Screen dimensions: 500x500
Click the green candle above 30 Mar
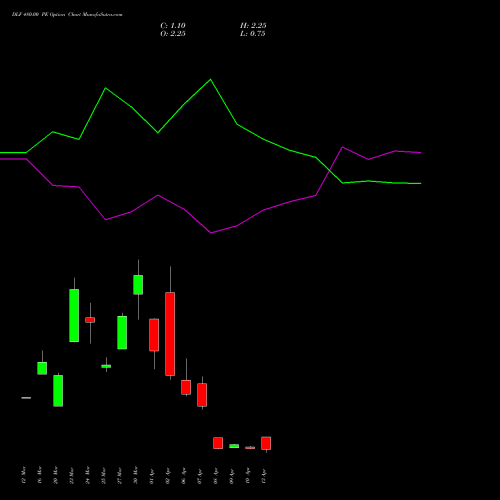point(138,285)
